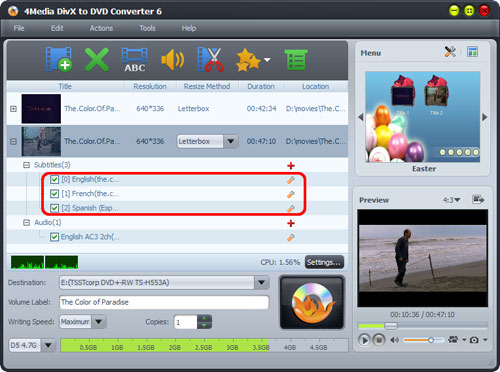Sort by the Title column header

coord(65,86)
